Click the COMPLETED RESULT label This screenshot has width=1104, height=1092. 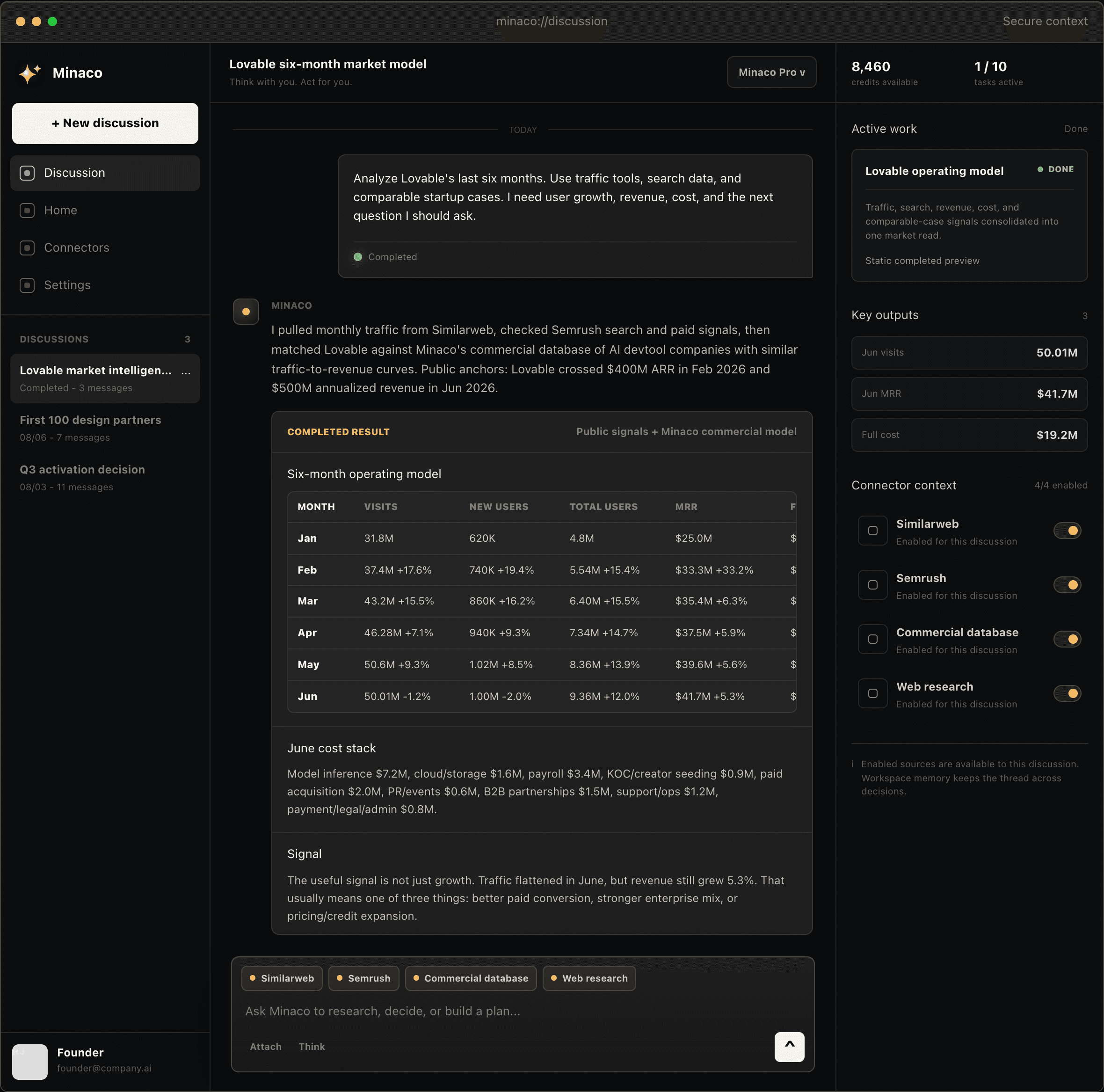[338, 432]
